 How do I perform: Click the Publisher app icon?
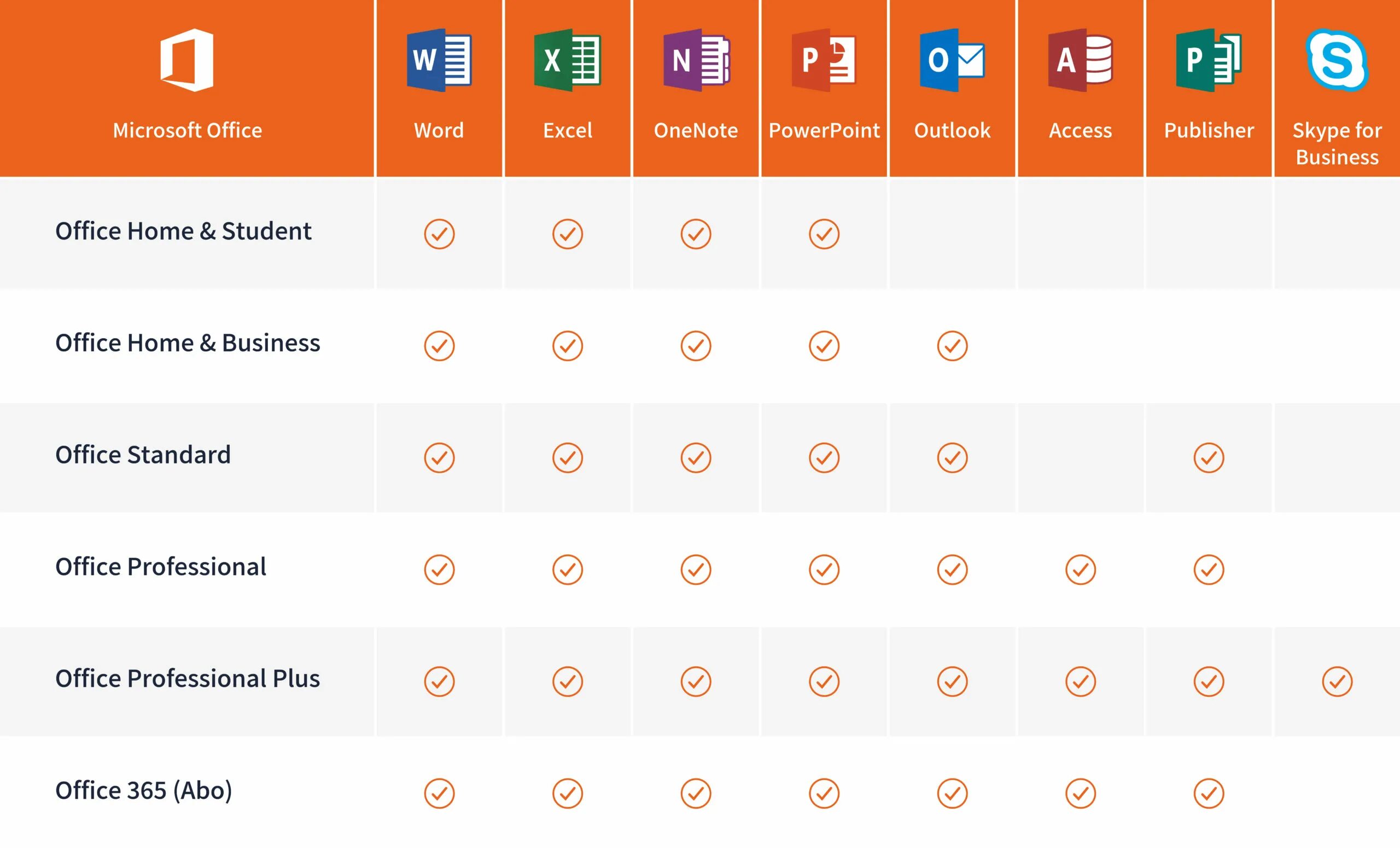1209,60
